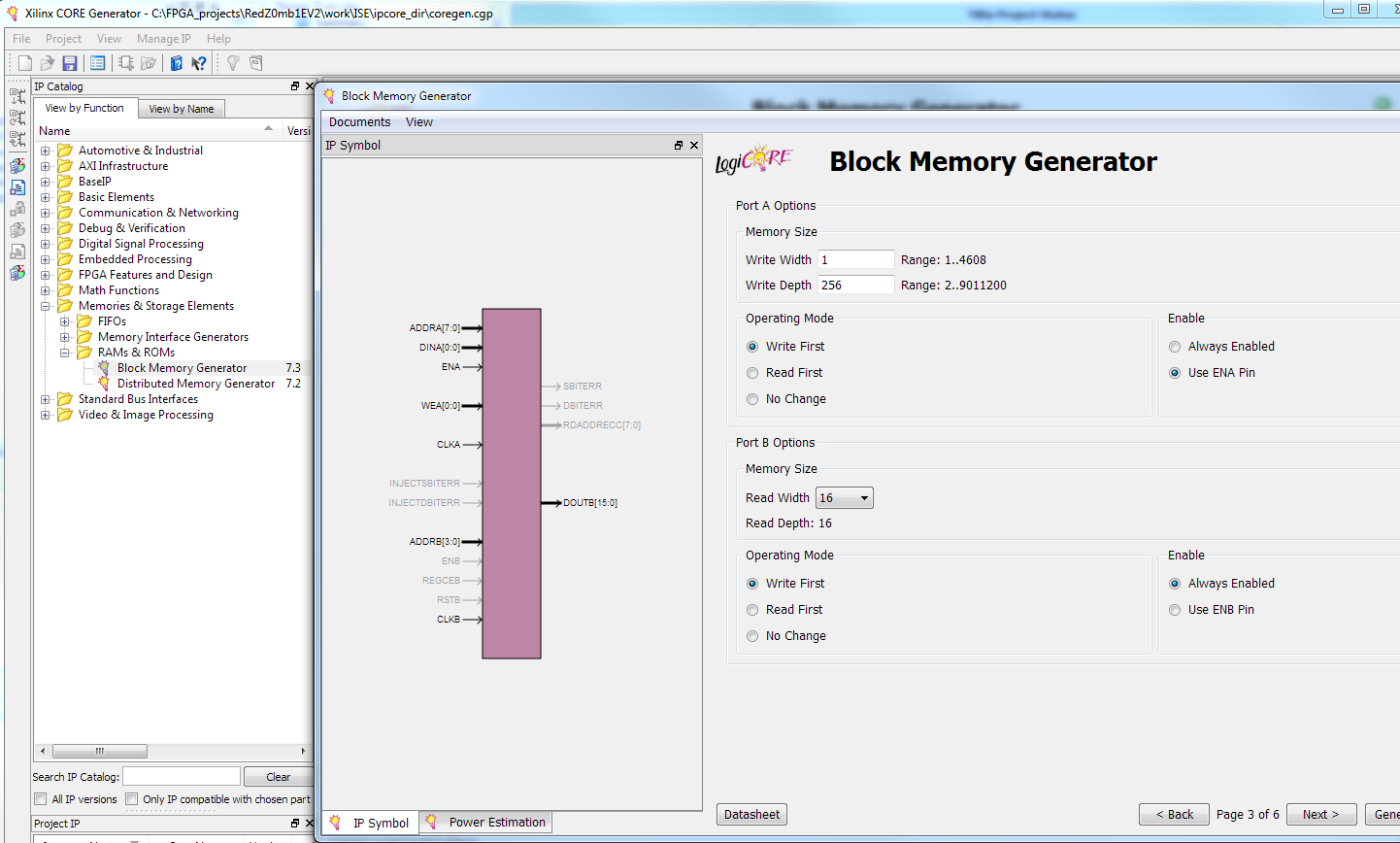Expand Math Functions folder
This screenshot has width=1400, height=843.
coord(46,290)
